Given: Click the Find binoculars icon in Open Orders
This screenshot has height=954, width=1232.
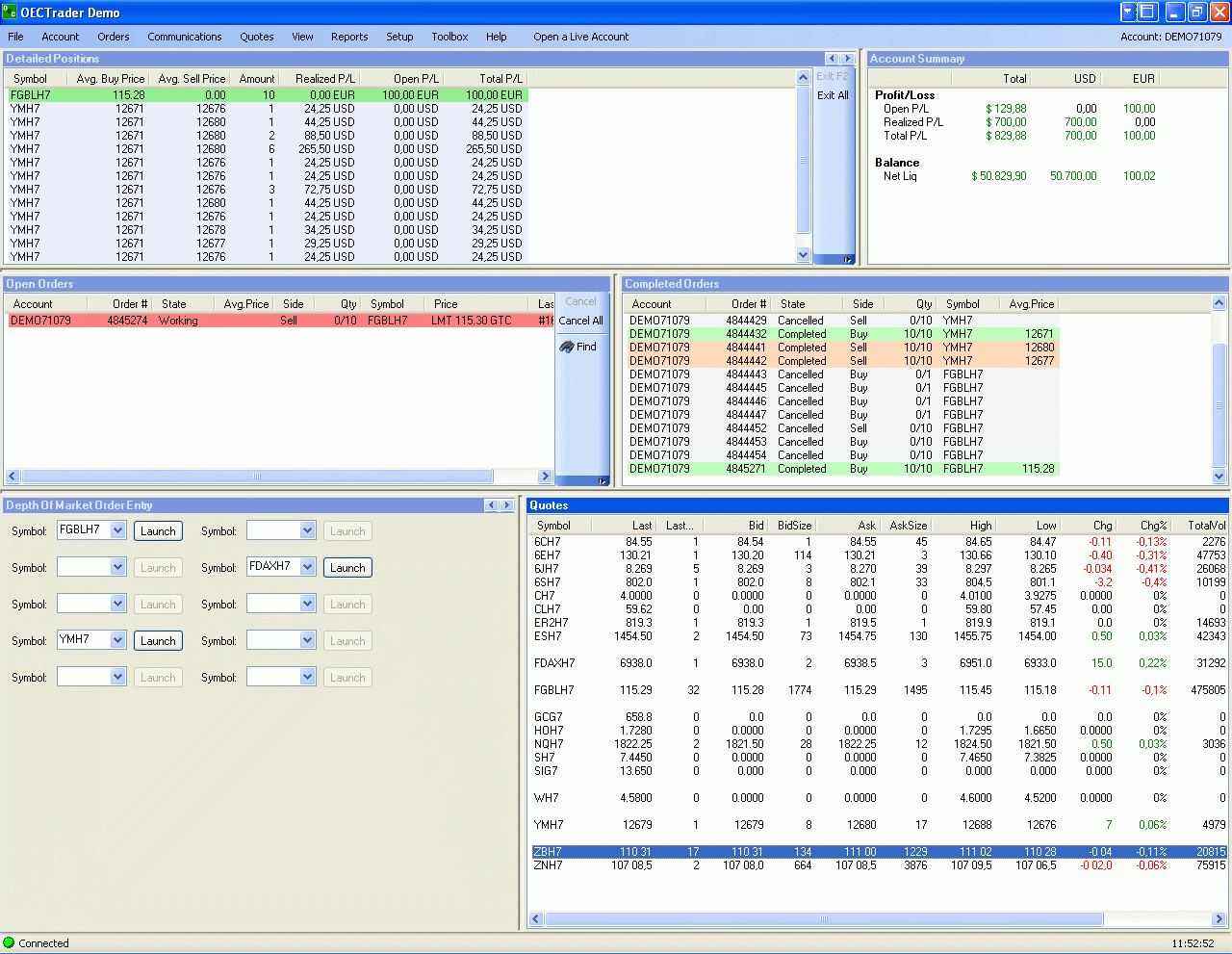Looking at the screenshot, I should click(567, 347).
